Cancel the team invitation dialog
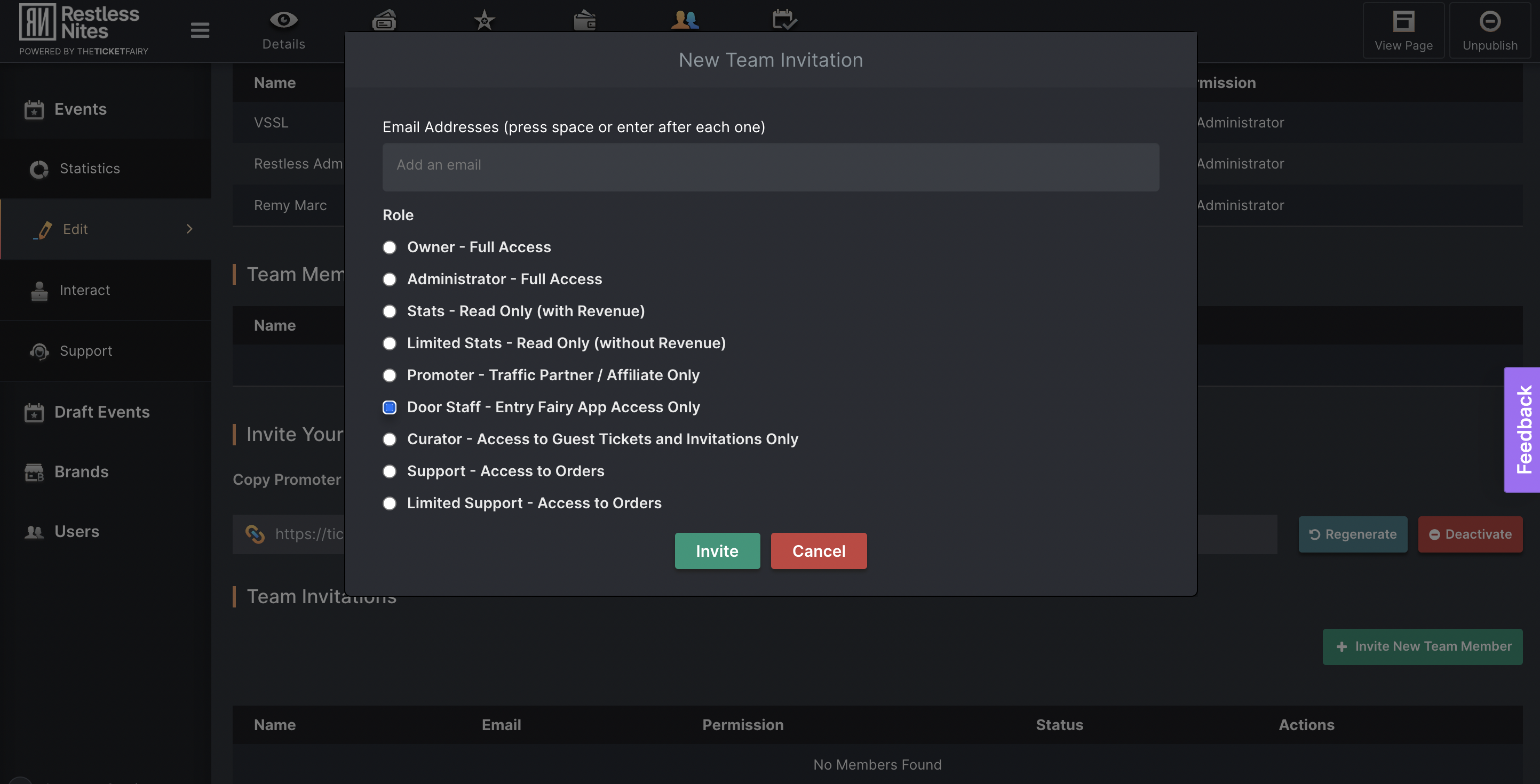This screenshot has width=1540, height=784. [819, 551]
